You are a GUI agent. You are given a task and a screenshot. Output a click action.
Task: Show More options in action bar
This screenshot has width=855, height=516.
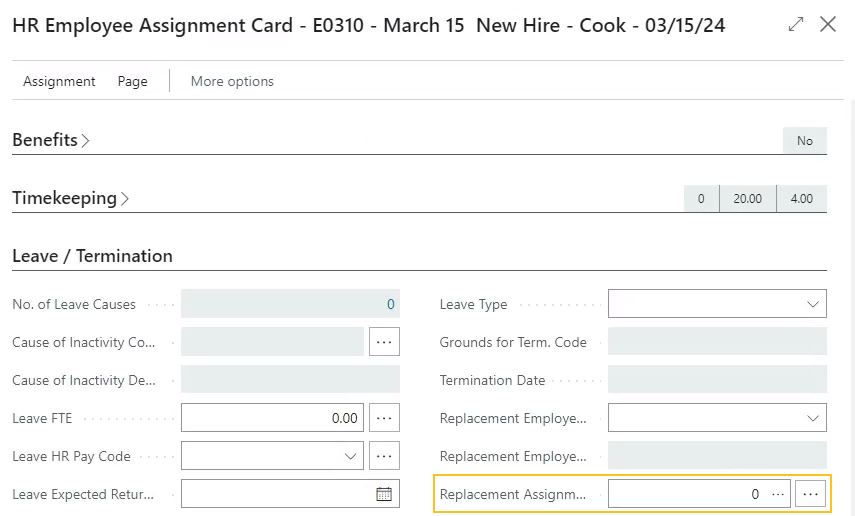[232, 81]
